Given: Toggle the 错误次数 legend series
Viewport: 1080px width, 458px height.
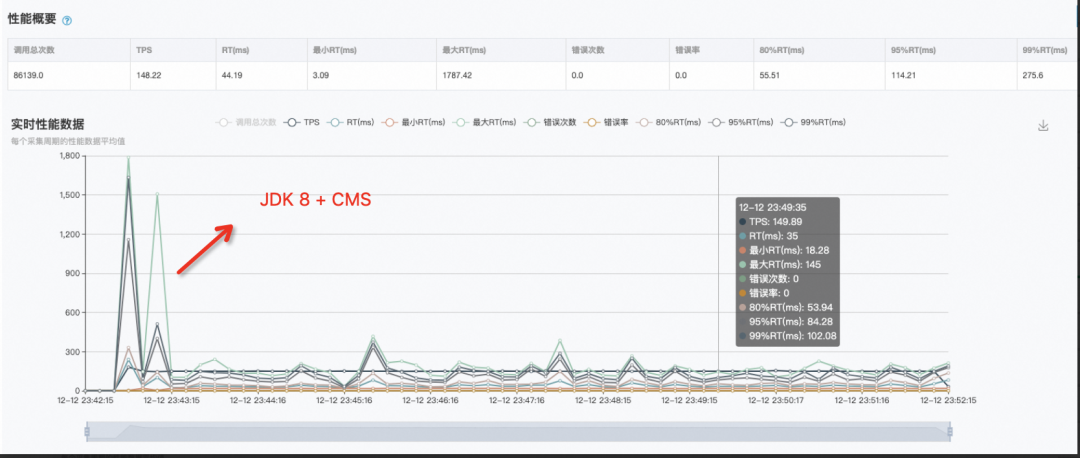Looking at the screenshot, I should coord(550,122).
